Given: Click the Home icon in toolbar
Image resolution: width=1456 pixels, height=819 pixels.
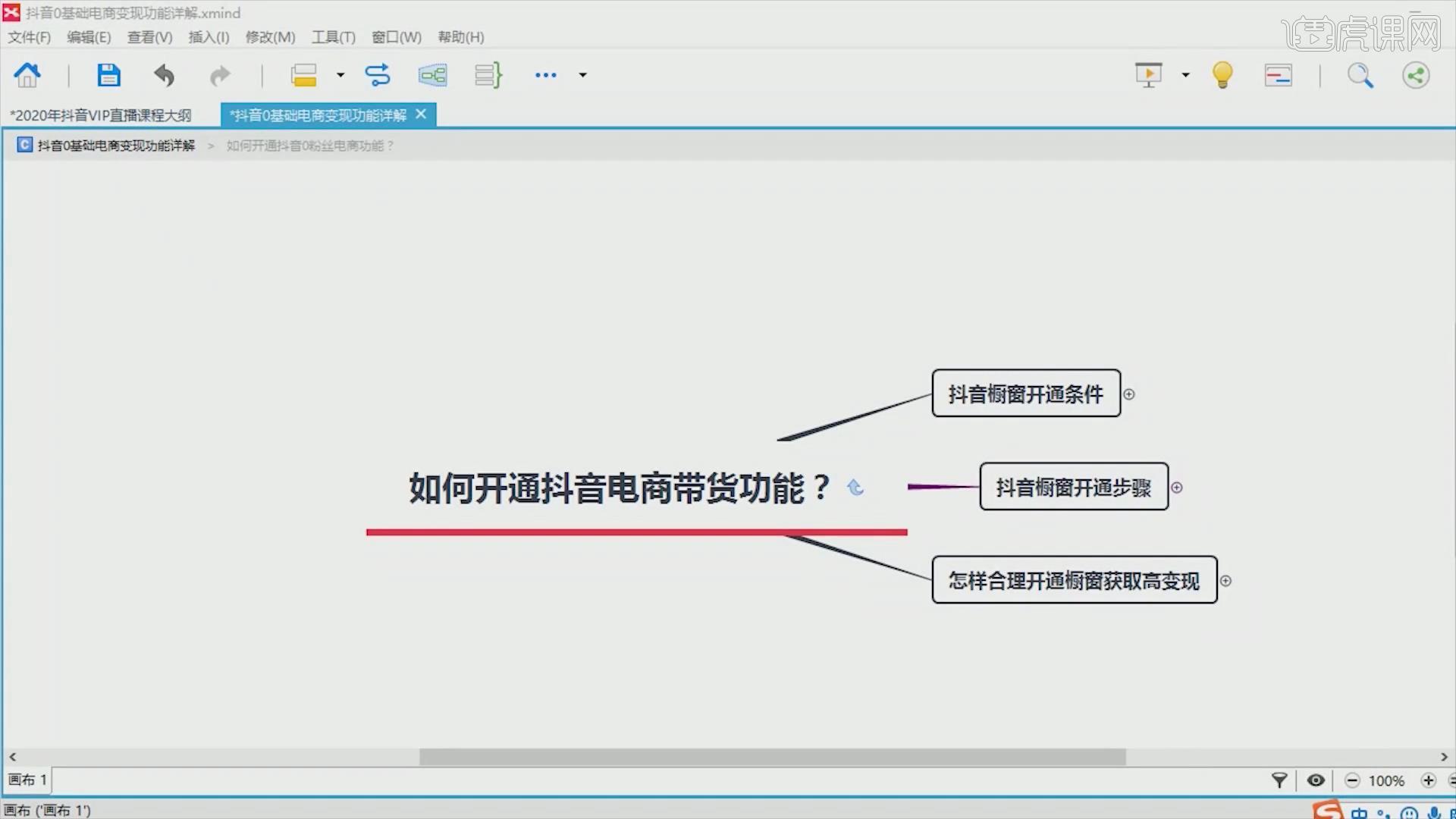Looking at the screenshot, I should (x=27, y=75).
